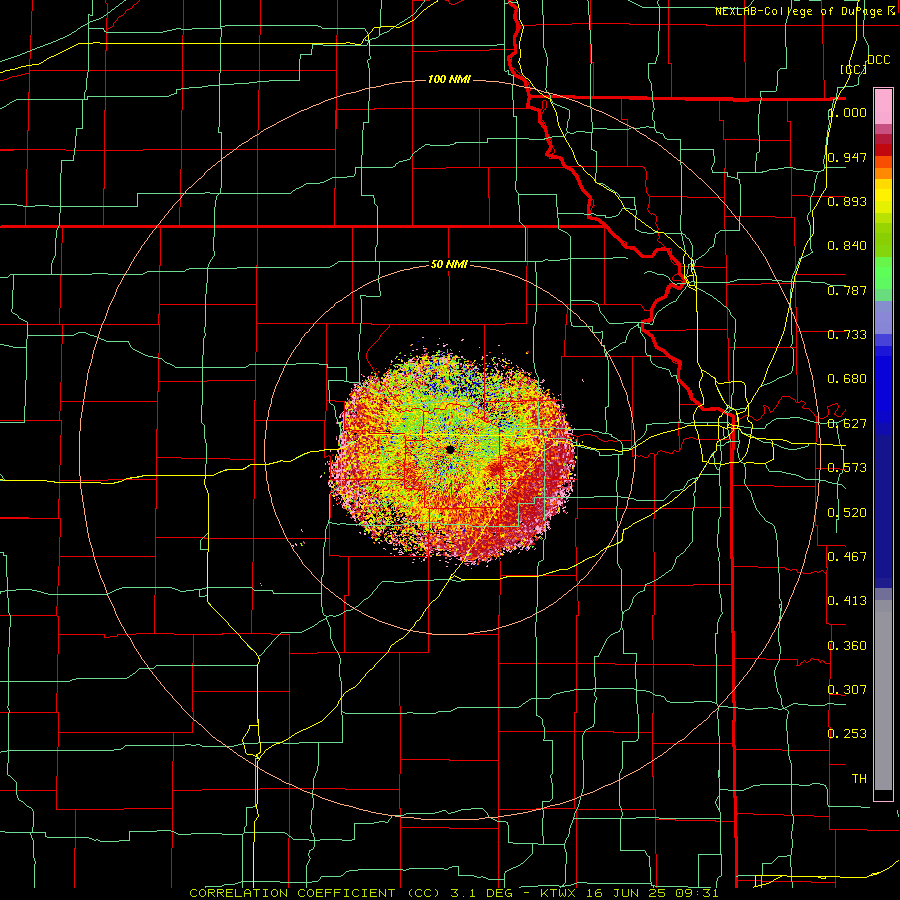Click the KTWX radar site black dot
The width and height of the screenshot is (900, 900).
click(x=450, y=449)
